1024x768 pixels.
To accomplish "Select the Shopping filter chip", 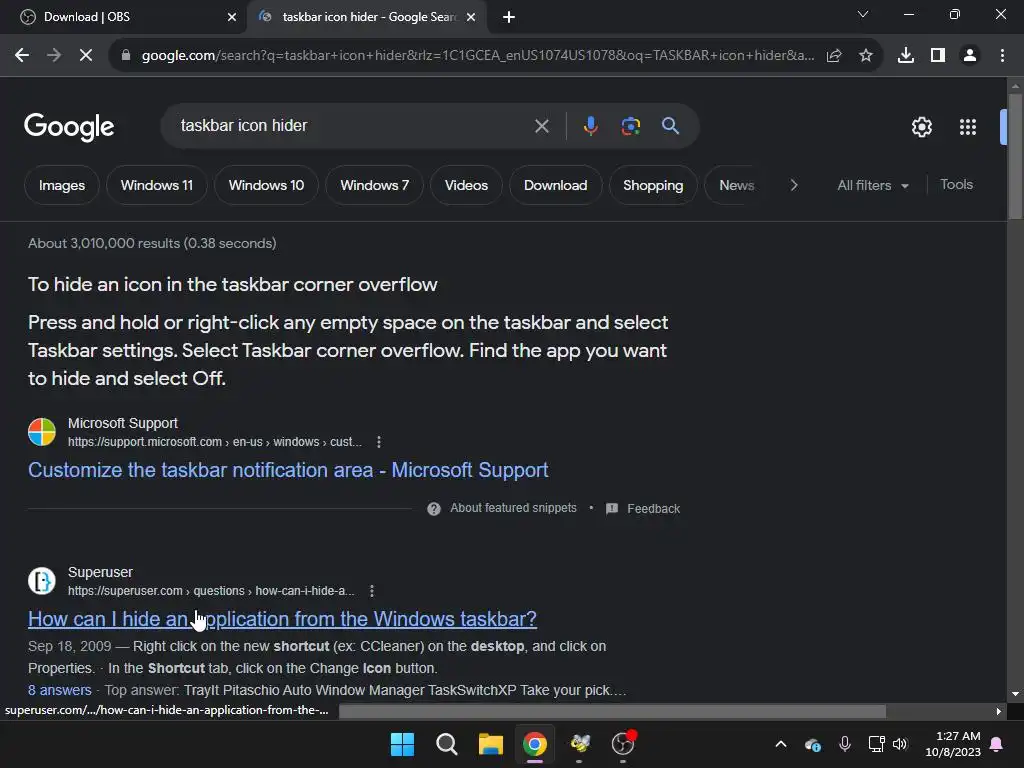I will [653, 185].
